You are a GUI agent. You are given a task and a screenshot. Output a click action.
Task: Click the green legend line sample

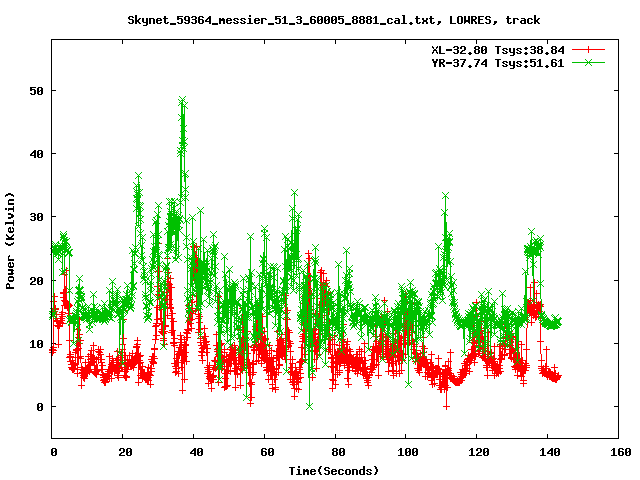(588, 62)
